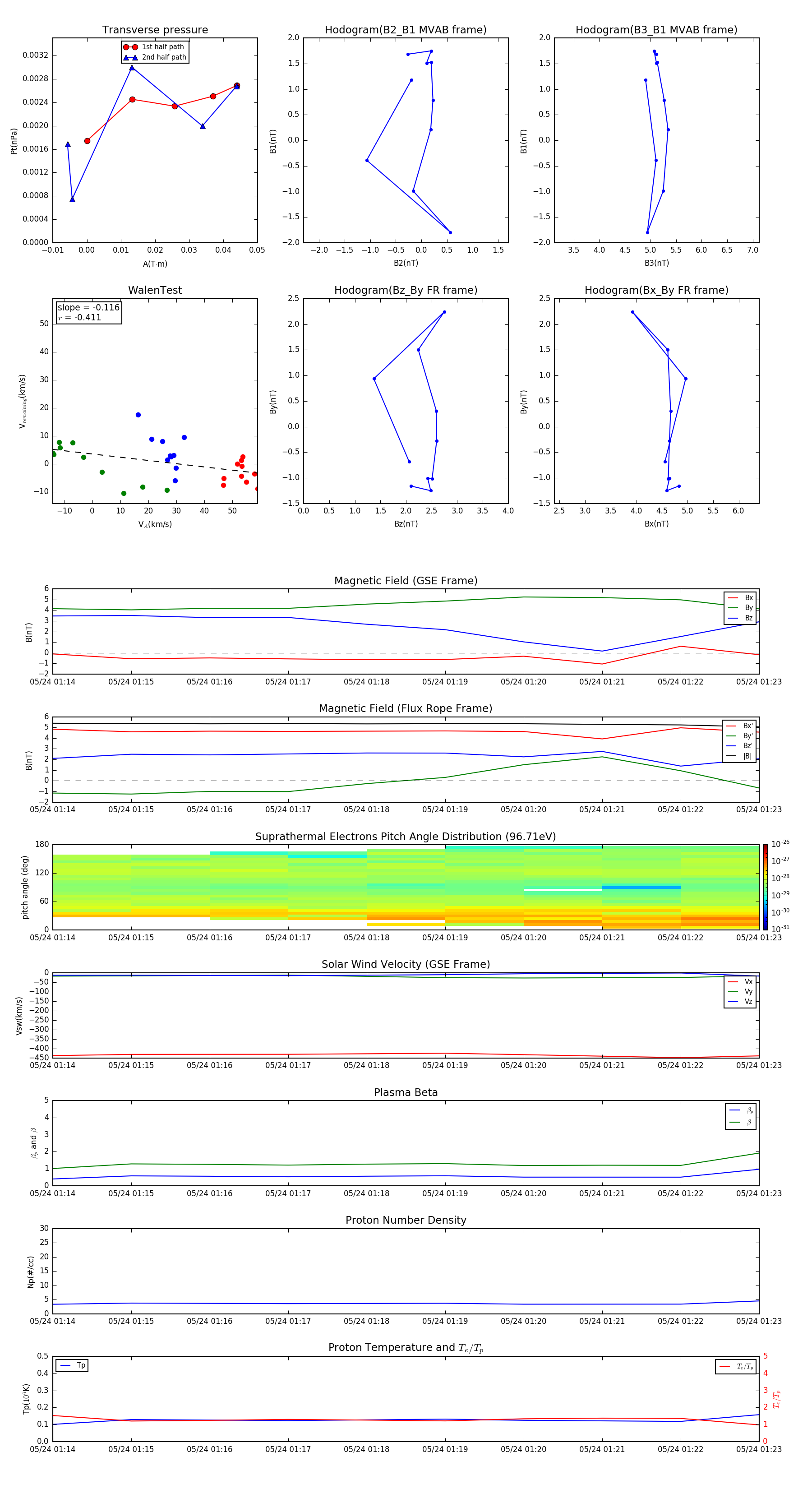Select Bz' in the Flux Rope legend
The width and height of the screenshot is (812, 1489).
click(x=739, y=746)
